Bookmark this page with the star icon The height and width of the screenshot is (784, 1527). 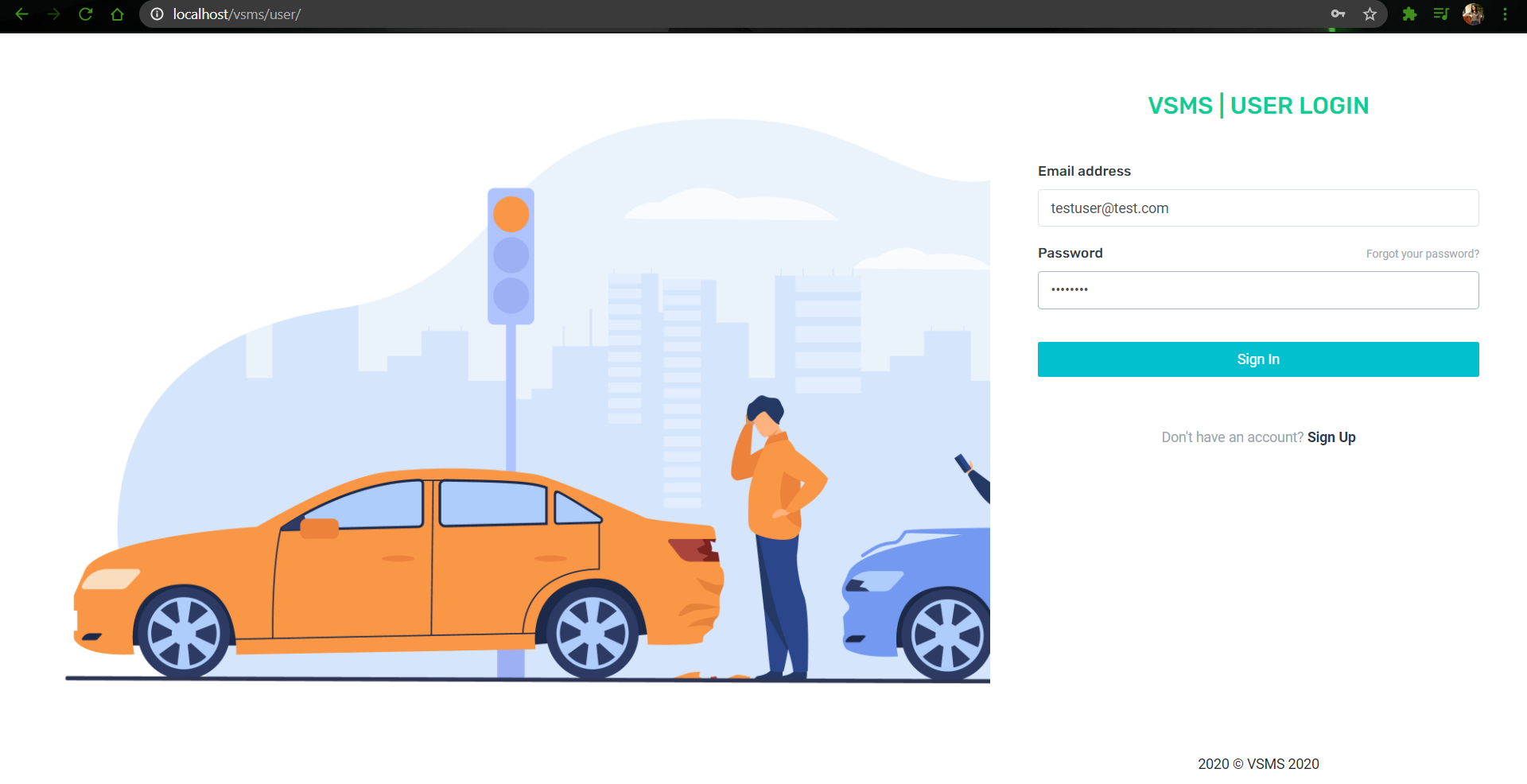[1370, 14]
